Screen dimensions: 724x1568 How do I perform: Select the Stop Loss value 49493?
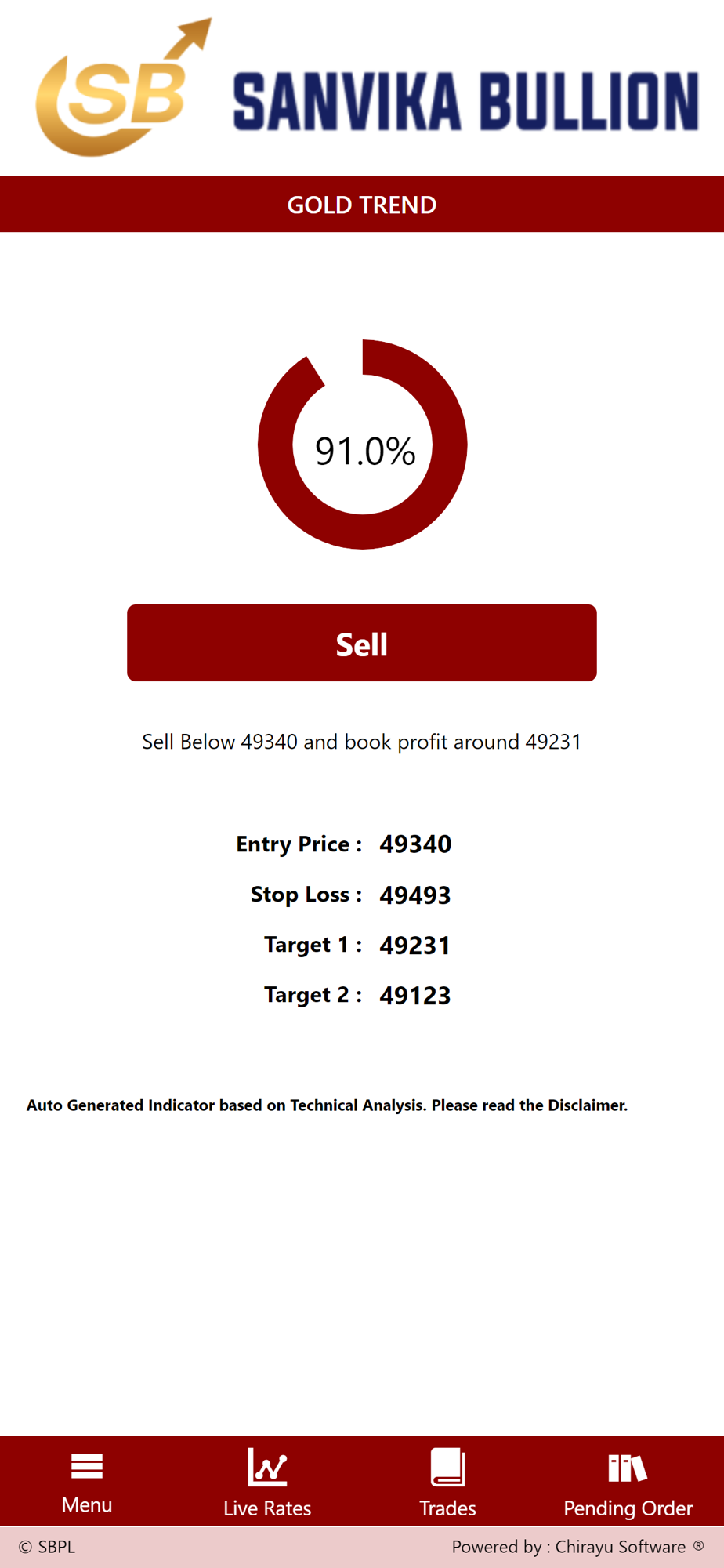[x=415, y=895]
